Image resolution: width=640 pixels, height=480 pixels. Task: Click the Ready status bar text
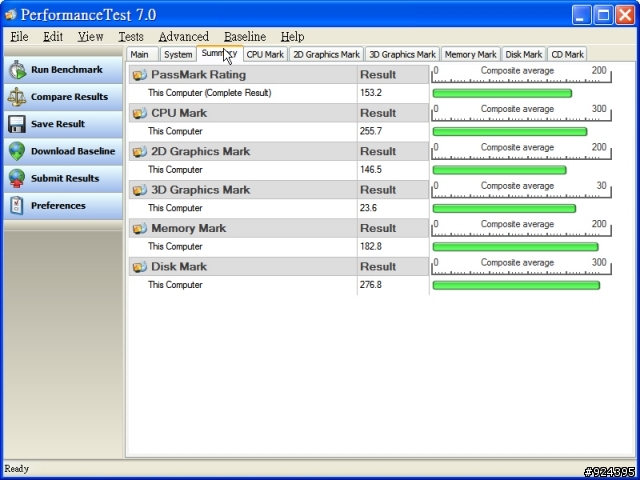tap(16, 469)
